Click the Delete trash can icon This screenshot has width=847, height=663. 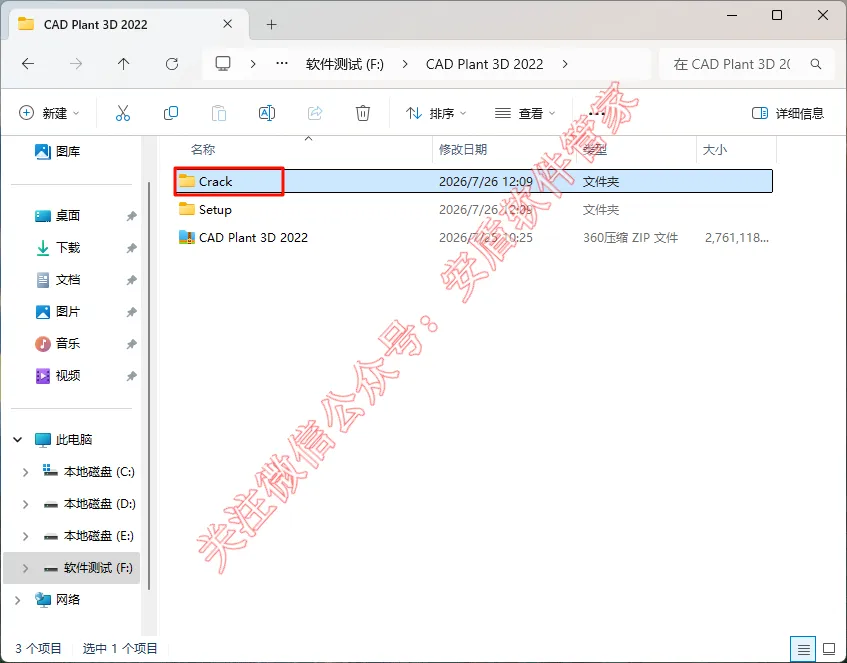[363, 113]
